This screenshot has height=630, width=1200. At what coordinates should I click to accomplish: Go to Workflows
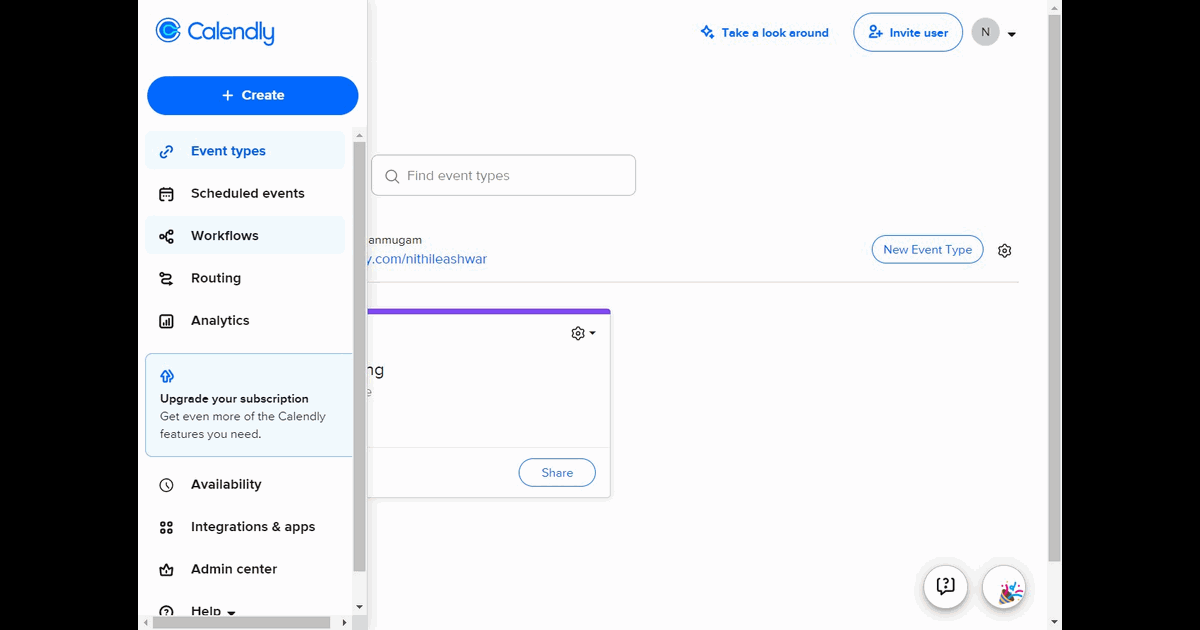245,236
